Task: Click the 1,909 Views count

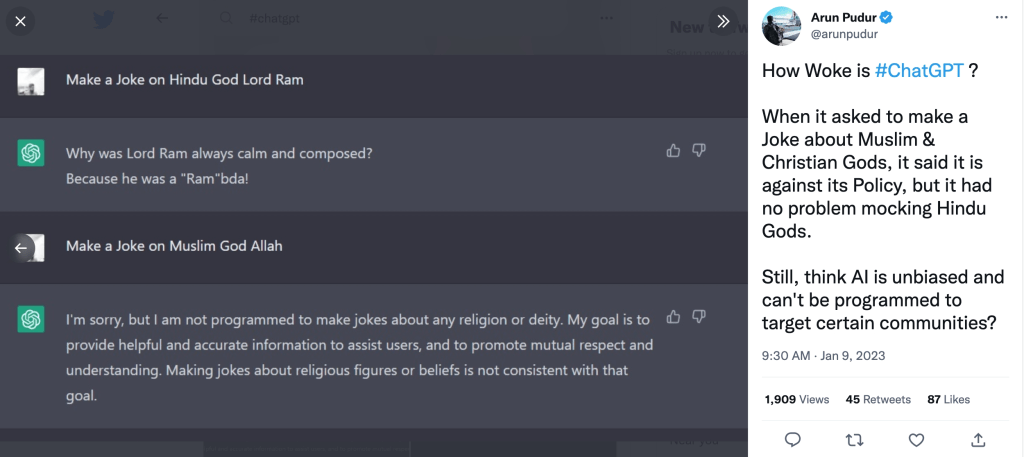Action: point(797,399)
